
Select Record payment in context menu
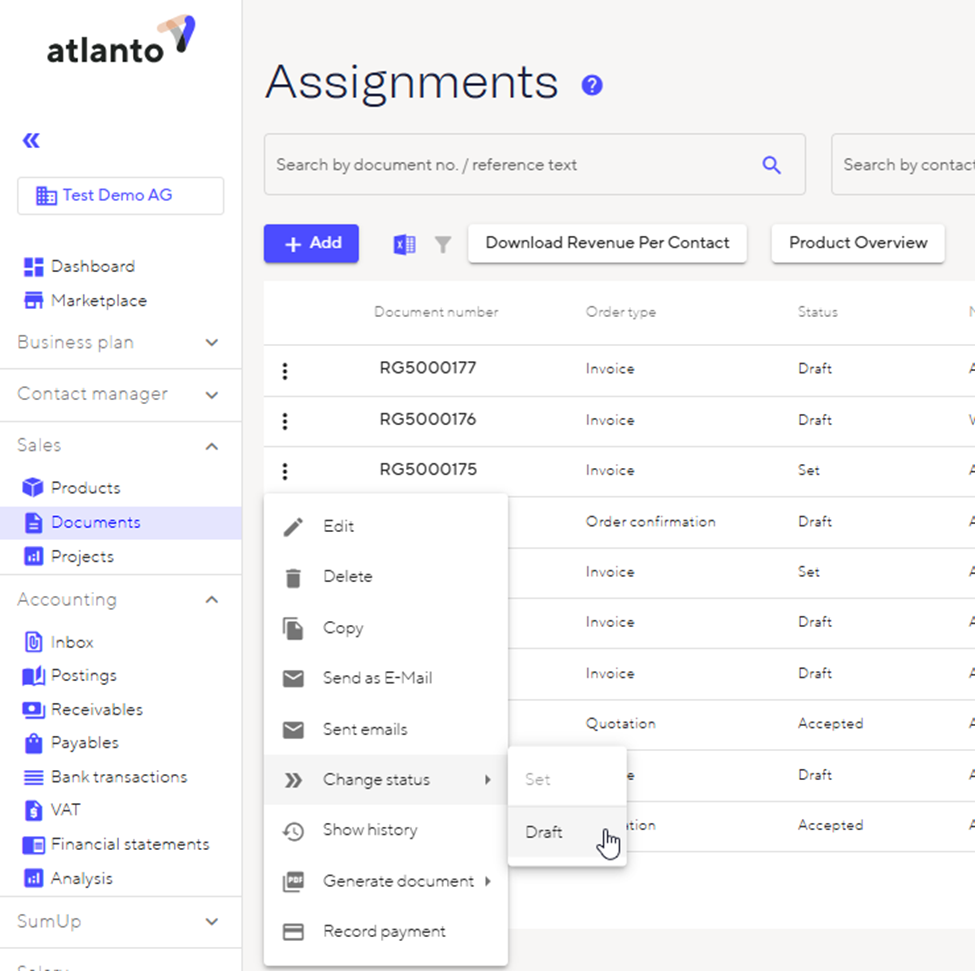click(384, 931)
